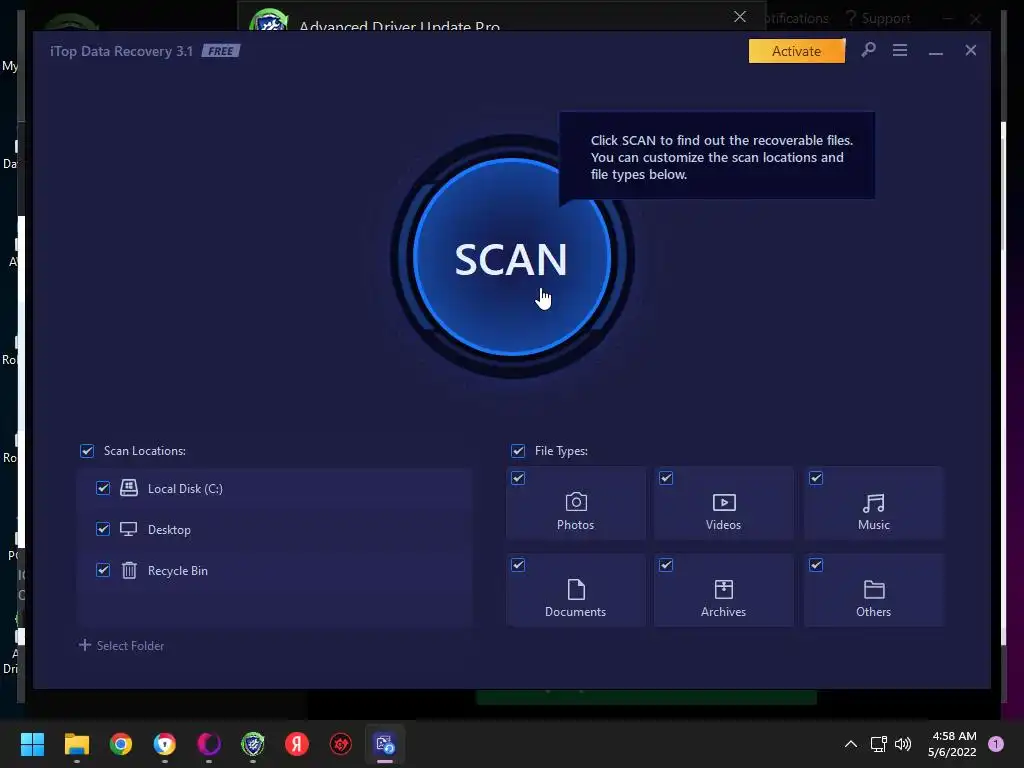This screenshot has height=768, width=1024.
Task: Open the network status tray icon
Action: coord(878,744)
